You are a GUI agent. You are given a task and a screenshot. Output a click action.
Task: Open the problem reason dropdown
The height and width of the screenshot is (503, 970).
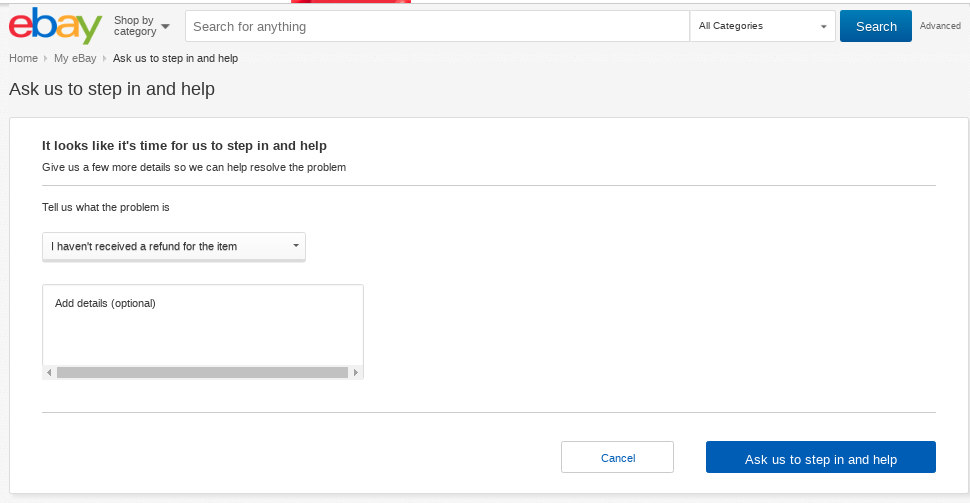pyautogui.click(x=174, y=246)
